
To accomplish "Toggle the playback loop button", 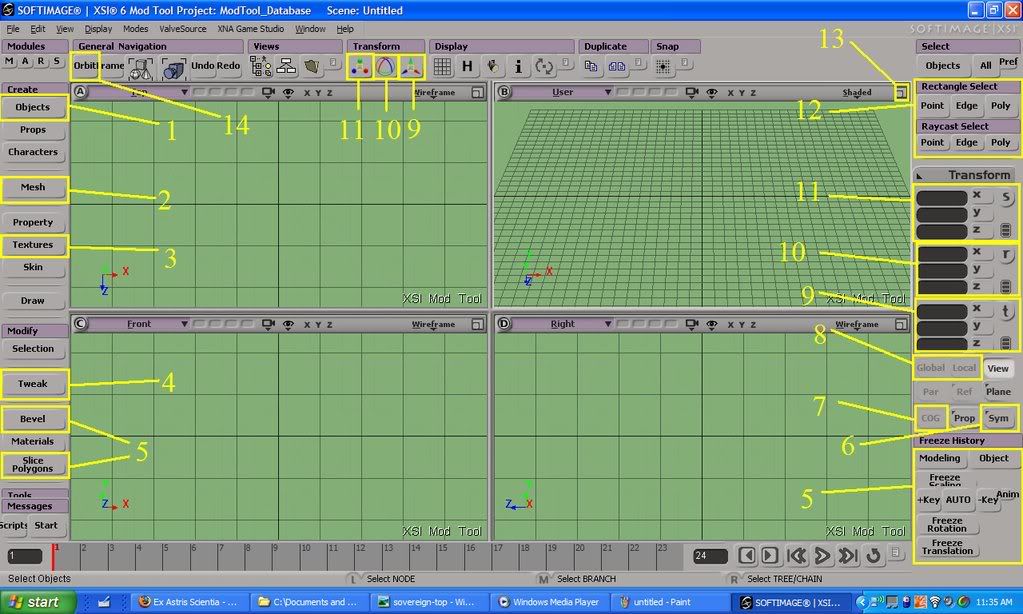I will point(873,556).
